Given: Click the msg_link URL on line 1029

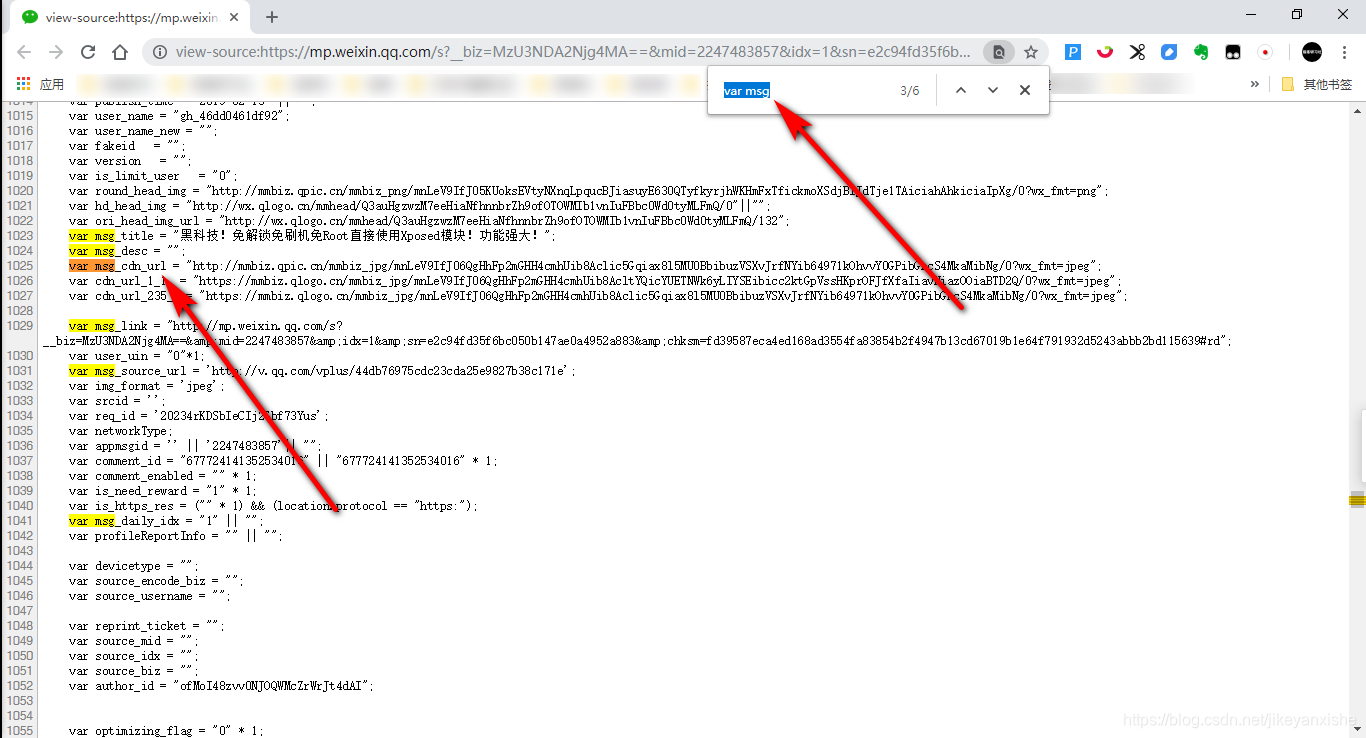Looking at the screenshot, I should tap(638, 334).
